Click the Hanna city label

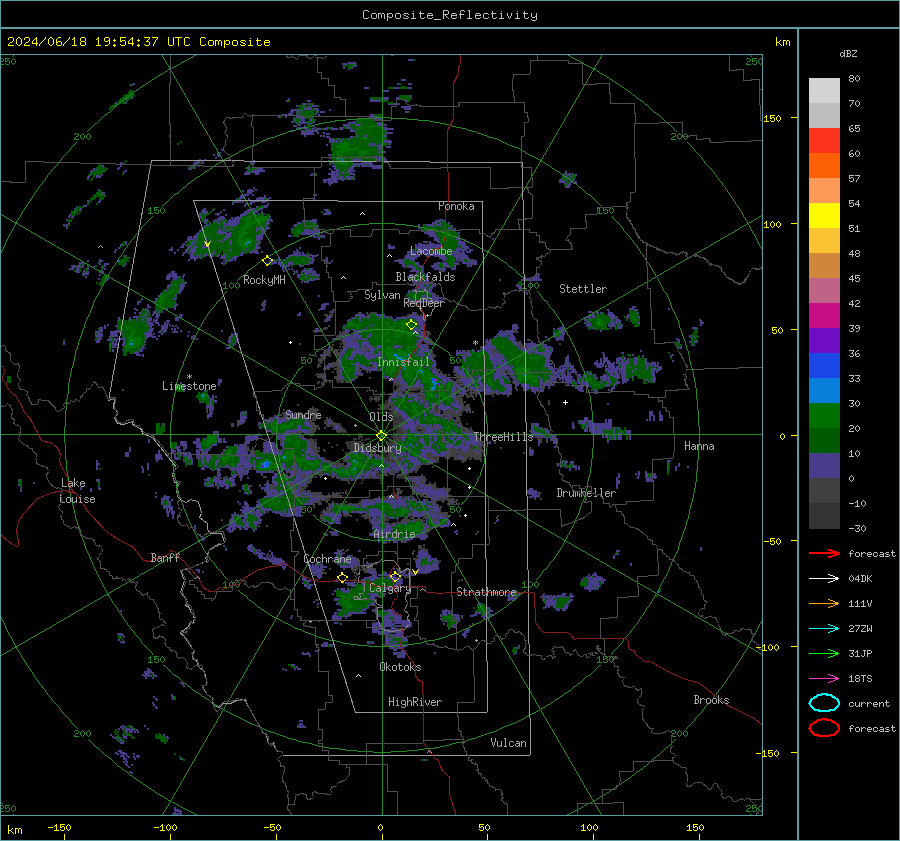click(699, 446)
